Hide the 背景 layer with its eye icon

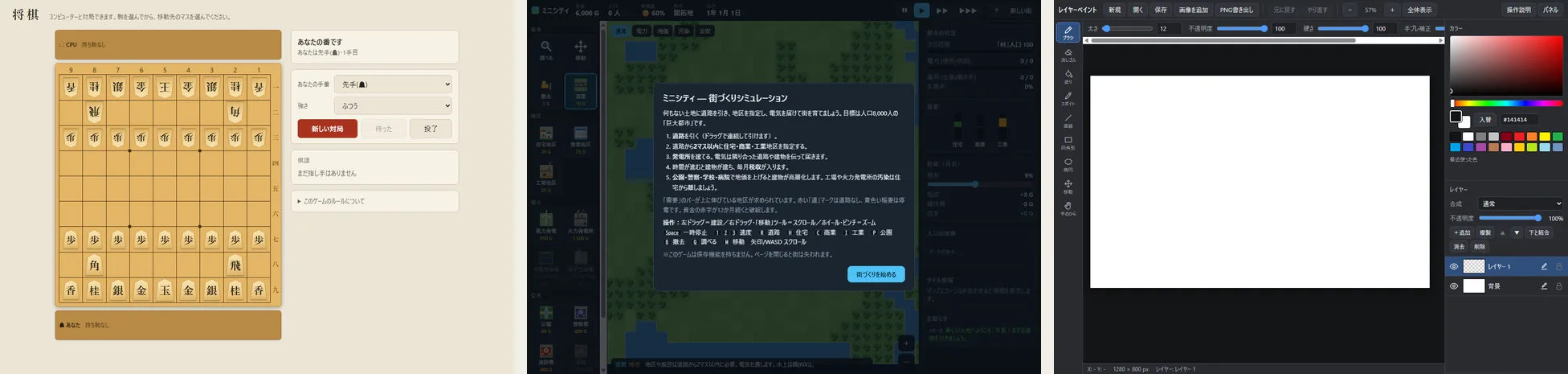pyautogui.click(x=1453, y=286)
